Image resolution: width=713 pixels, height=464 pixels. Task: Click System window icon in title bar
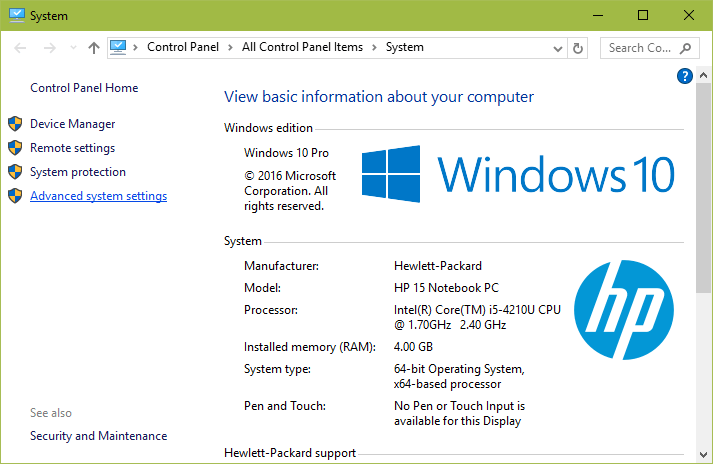pos(17,15)
